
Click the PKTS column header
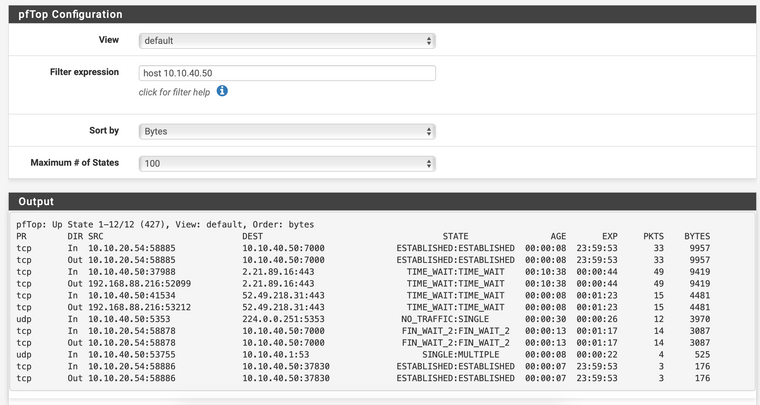pos(653,236)
